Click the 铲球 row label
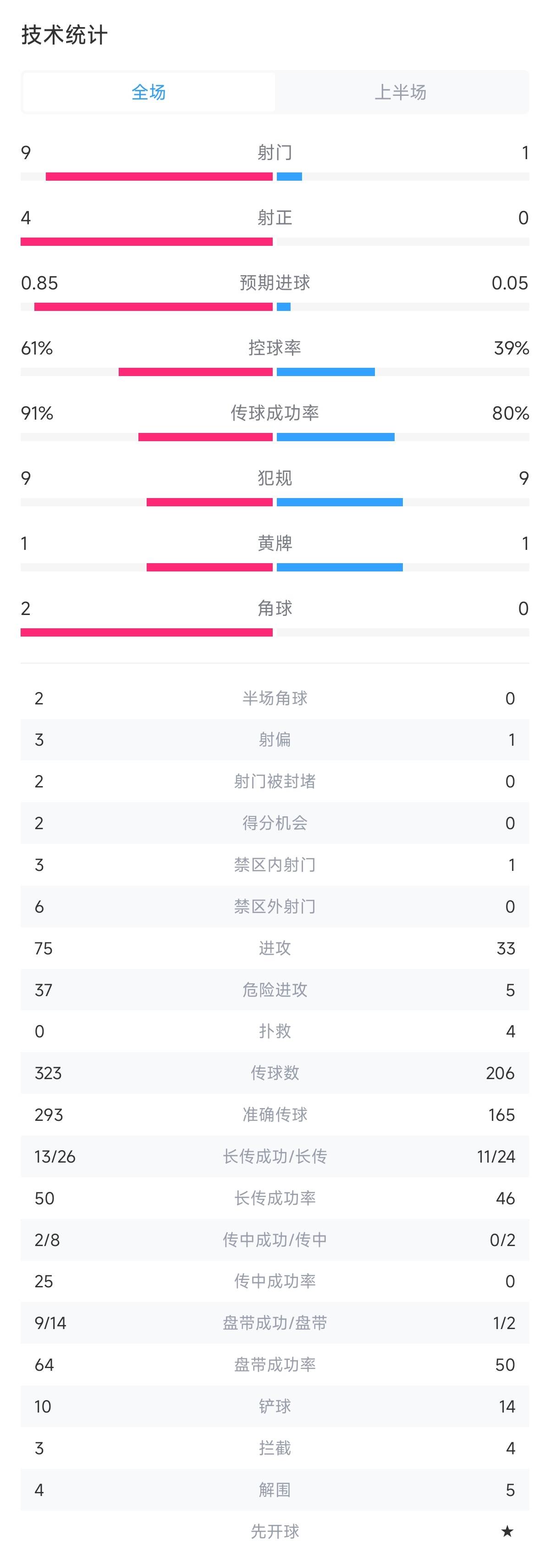Screen dimensions: 550x1568 tap(275, 1407)
